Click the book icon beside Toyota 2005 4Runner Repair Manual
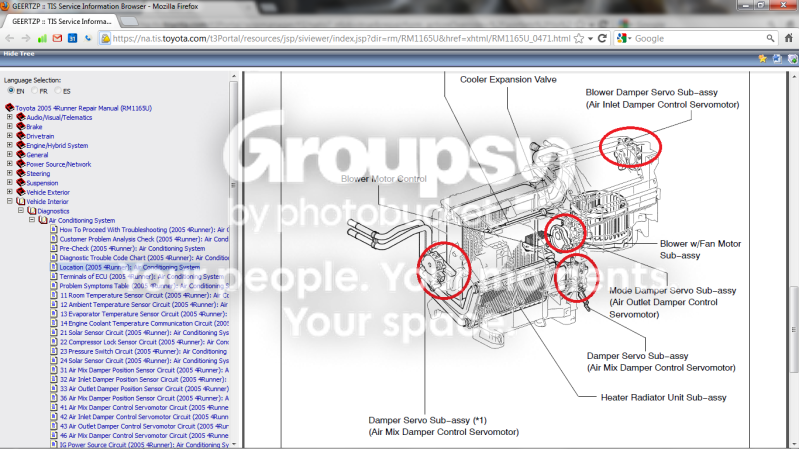Image resolution: width=799 pixels, height=449 pixels. tap(10, 108)
